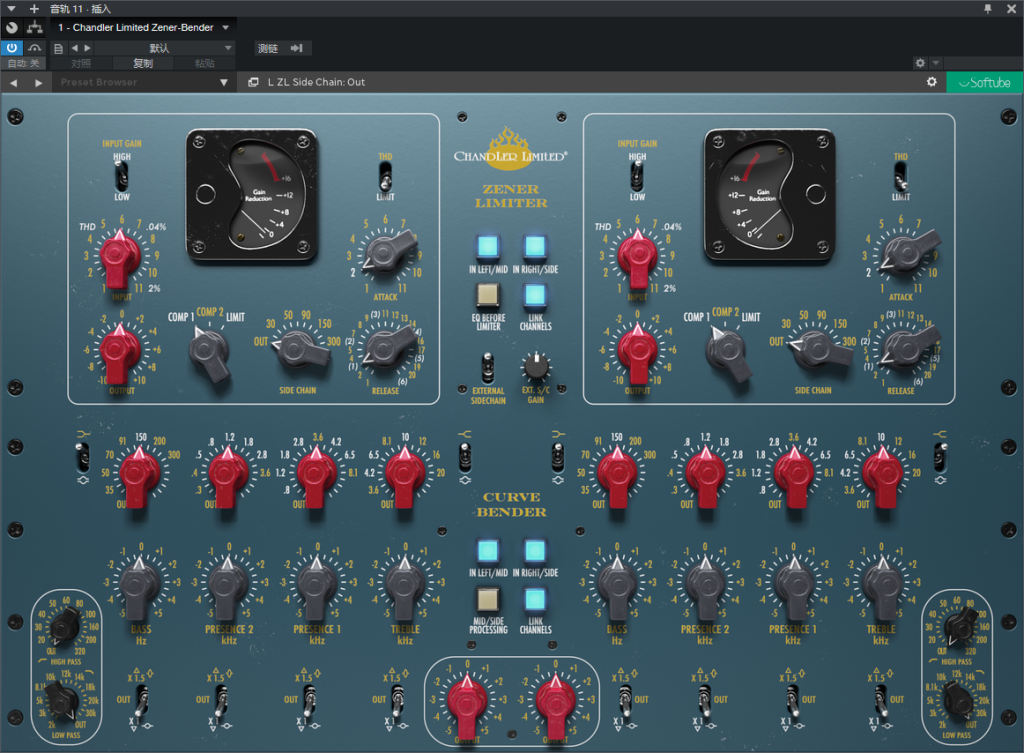Click left HIGH PASS filter knob

coord(65,626)
